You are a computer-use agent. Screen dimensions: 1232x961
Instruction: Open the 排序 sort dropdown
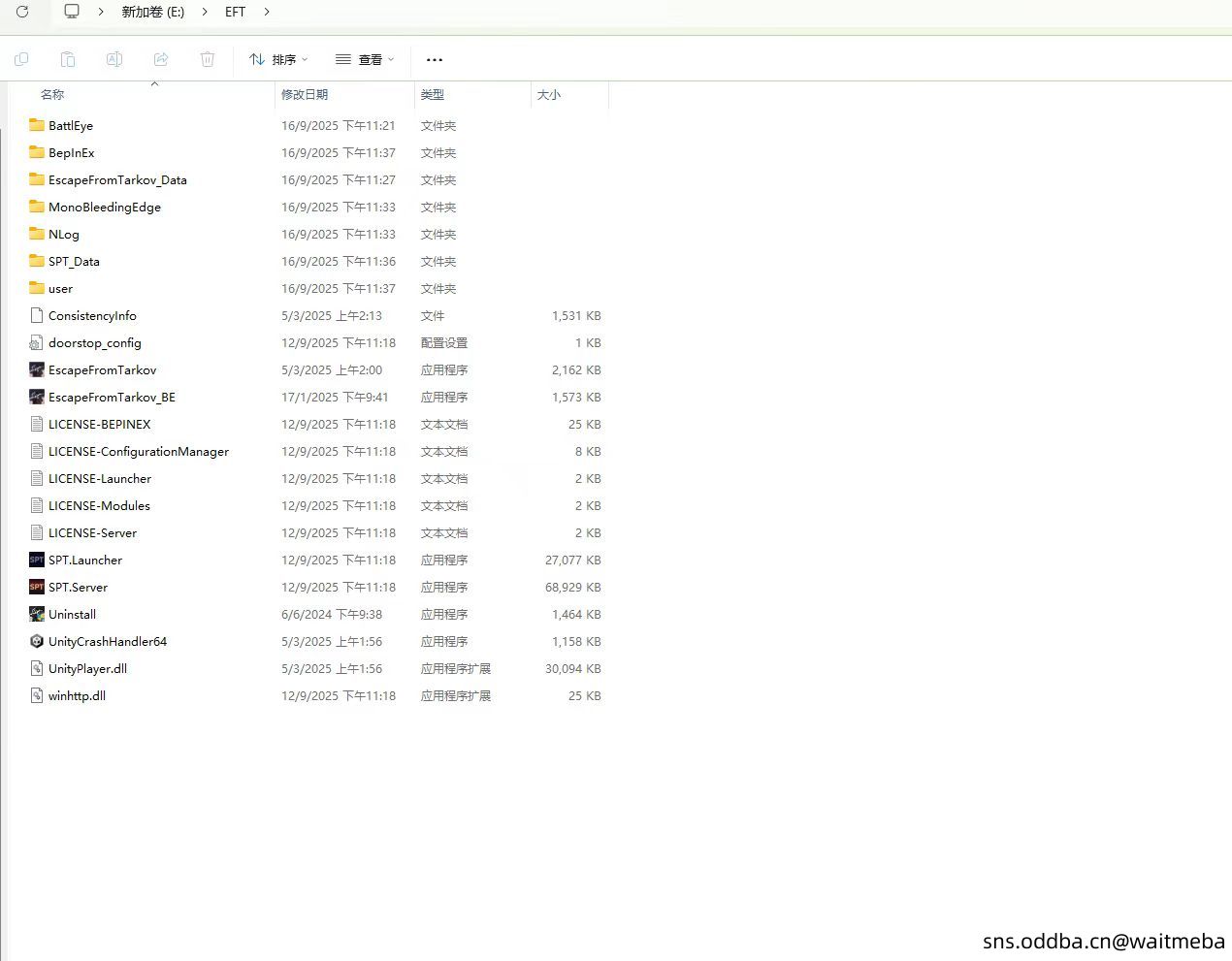[x=278, y=60]
